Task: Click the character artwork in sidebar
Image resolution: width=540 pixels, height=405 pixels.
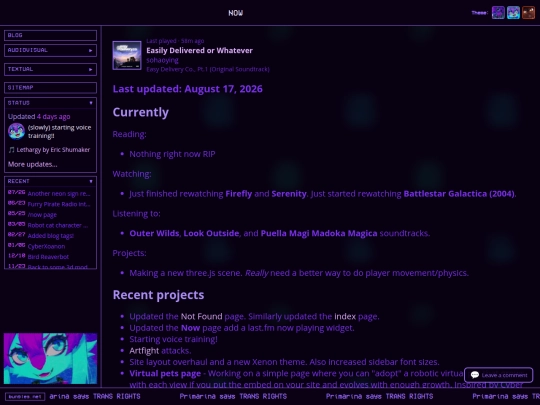Action: click(x=50, y=358)
